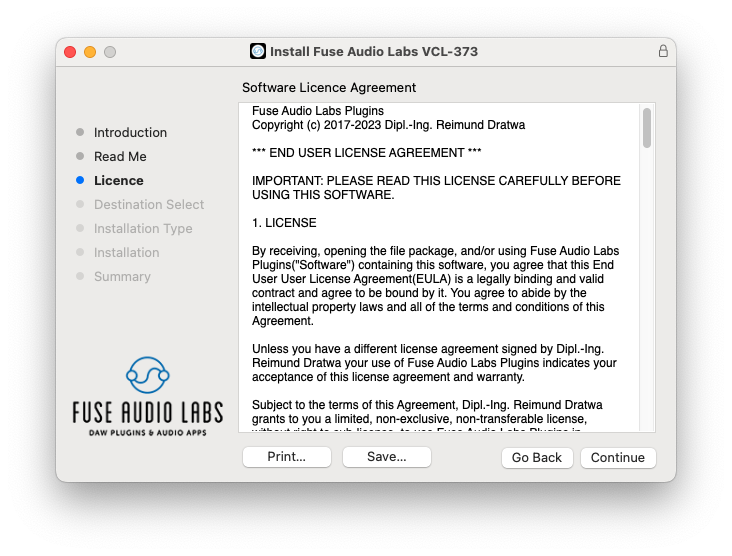Click the '1. LICENSE' section heading
Screen dimensions: 732x556
click(284, 223)
